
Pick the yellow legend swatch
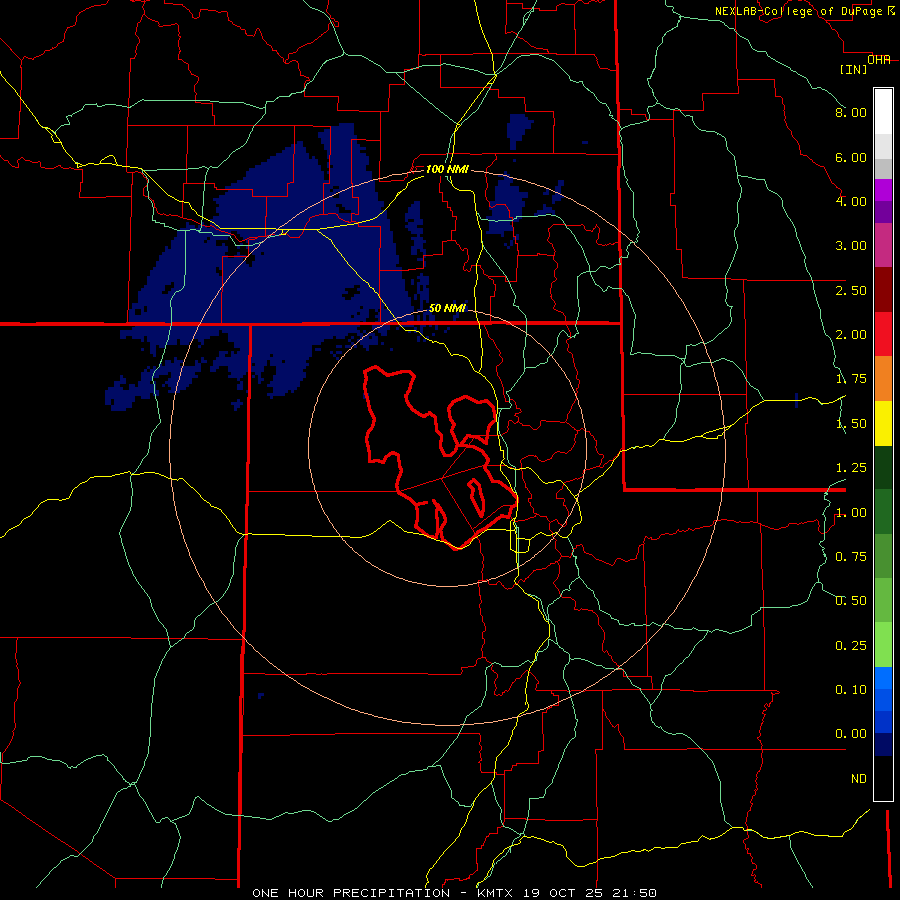tap(883, 423)
